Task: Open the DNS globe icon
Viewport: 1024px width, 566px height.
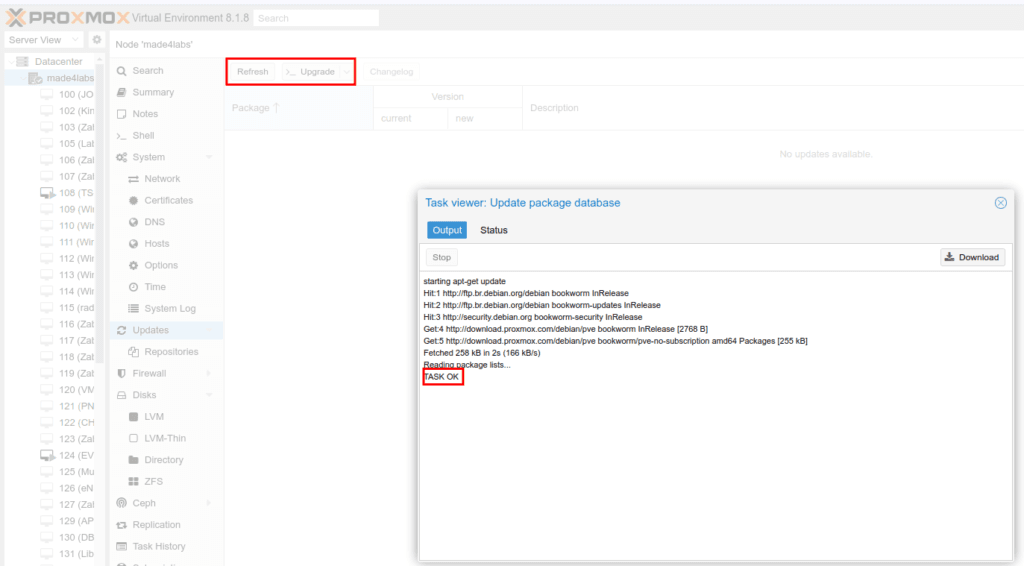Action: pos(133,222)
